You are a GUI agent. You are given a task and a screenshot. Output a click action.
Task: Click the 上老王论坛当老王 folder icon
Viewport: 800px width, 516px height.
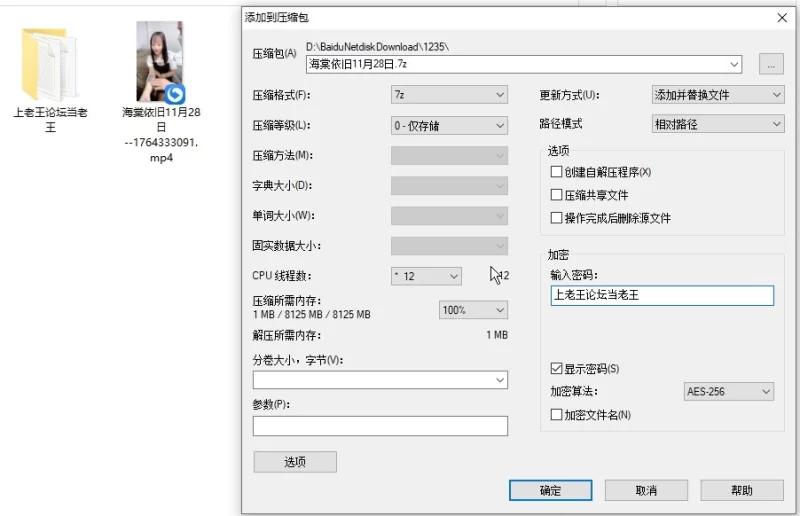click(x=47, y=65)
